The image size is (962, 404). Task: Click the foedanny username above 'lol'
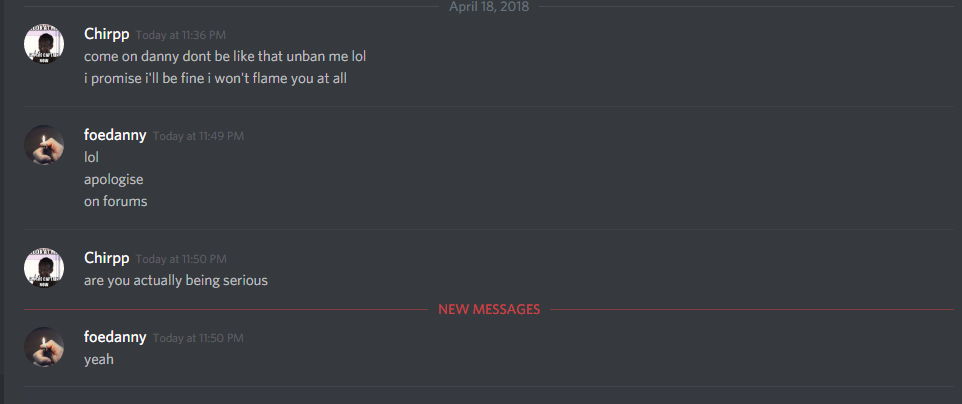point(115,135)
